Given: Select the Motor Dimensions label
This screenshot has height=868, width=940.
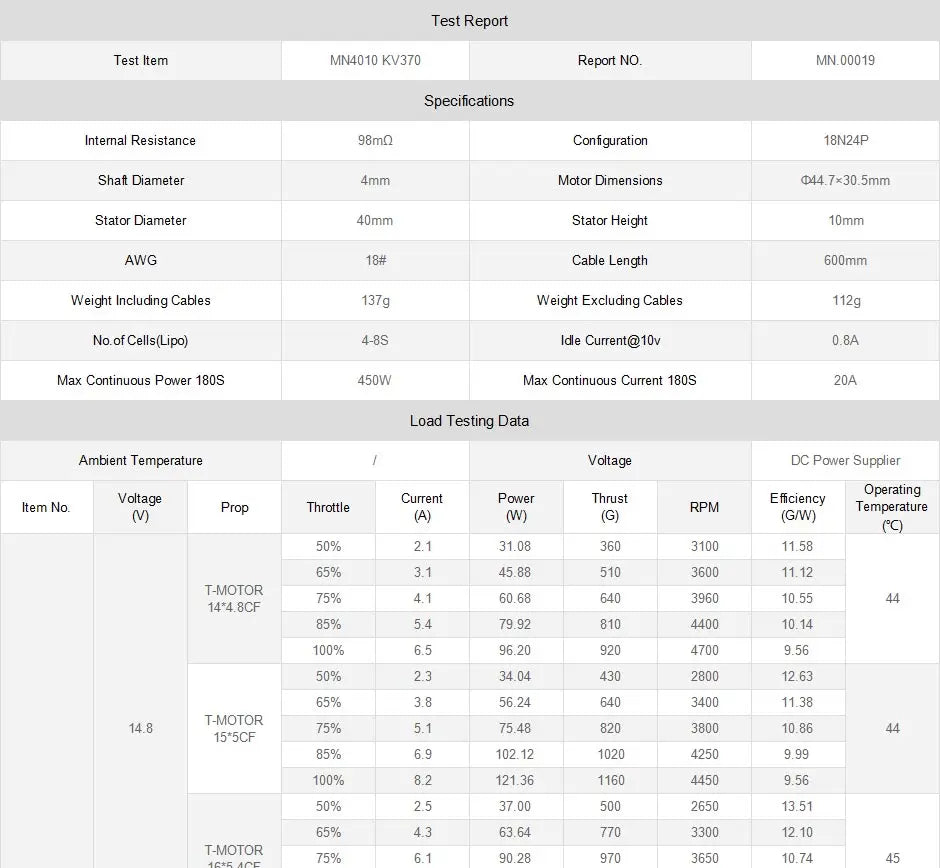Looking at the screenshot, I should [x=610, y=181].
